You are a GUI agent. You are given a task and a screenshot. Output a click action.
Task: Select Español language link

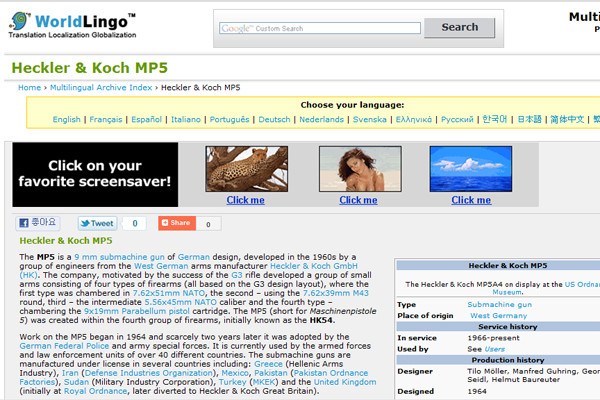coord(146,119)
